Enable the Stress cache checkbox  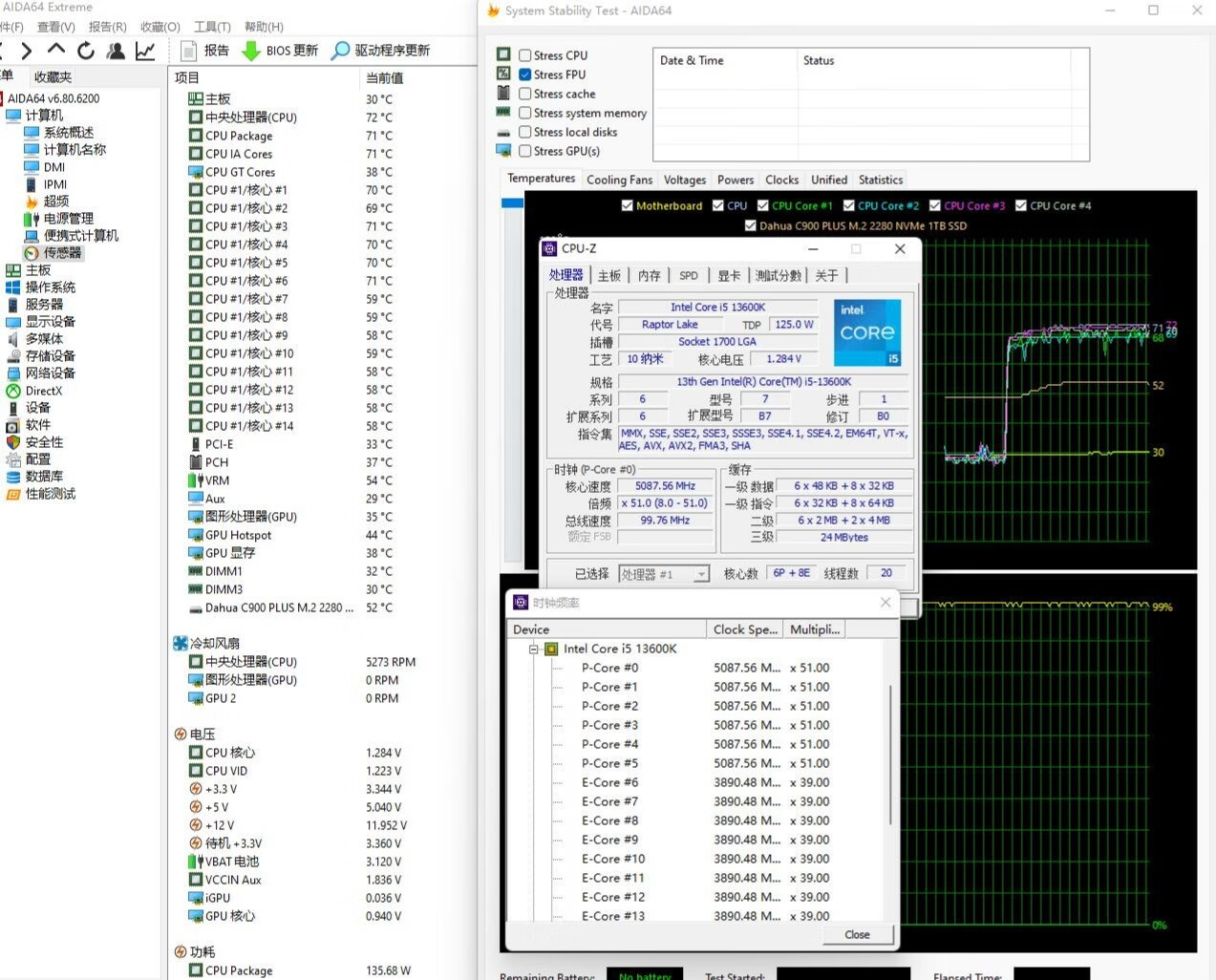[525, 94]
